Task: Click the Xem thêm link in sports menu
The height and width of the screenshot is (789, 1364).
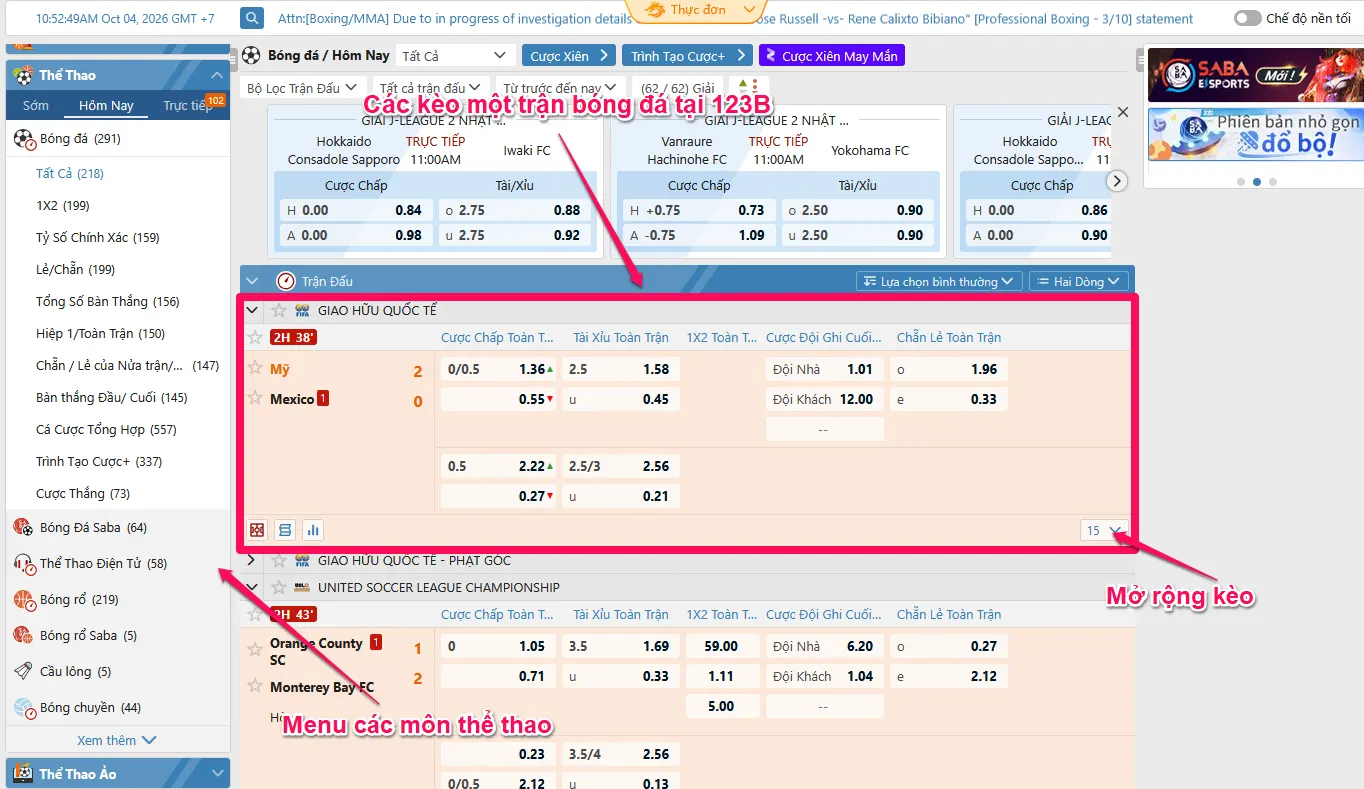Action: [x=117, y=740]
